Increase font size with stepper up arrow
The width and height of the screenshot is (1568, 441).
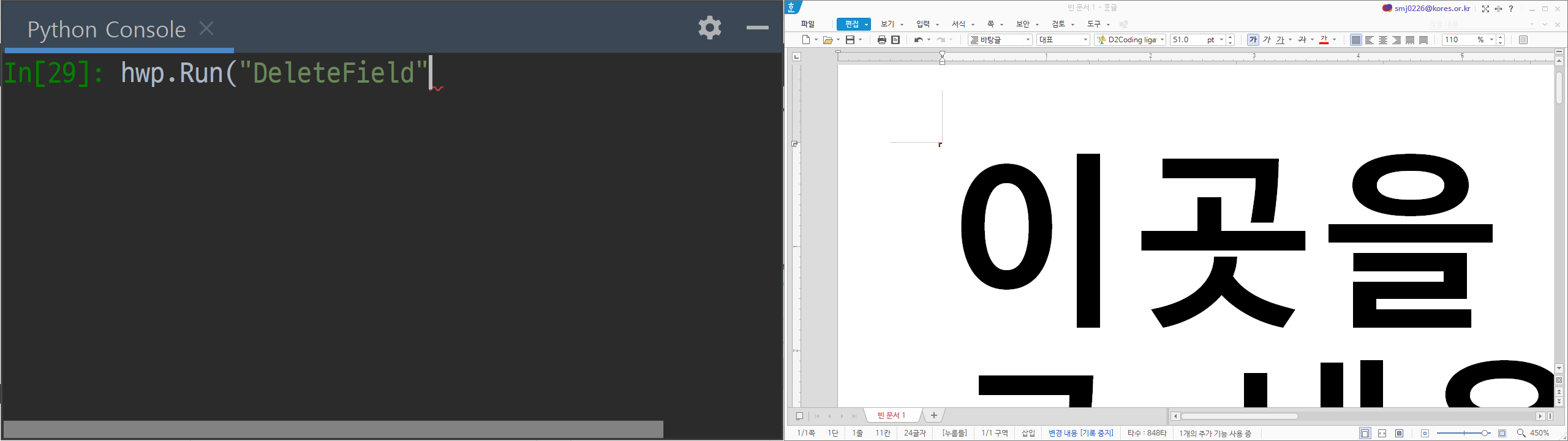(x=1230, y=37)
